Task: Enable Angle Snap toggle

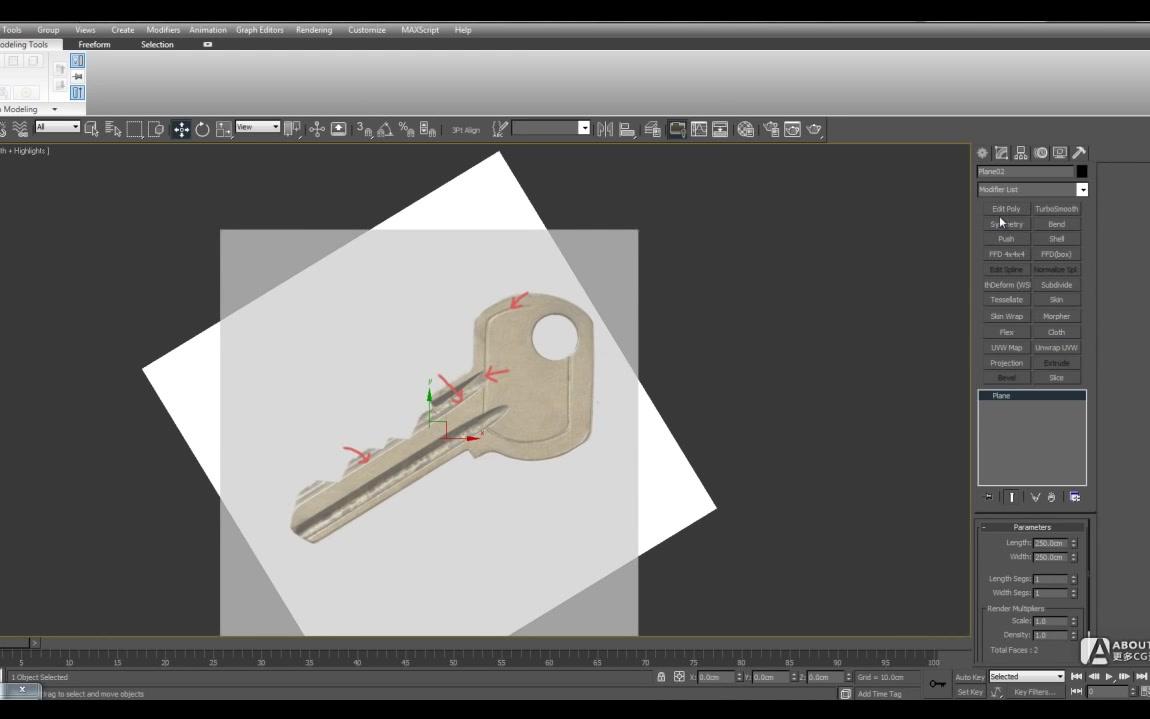Action: (385, 129)
